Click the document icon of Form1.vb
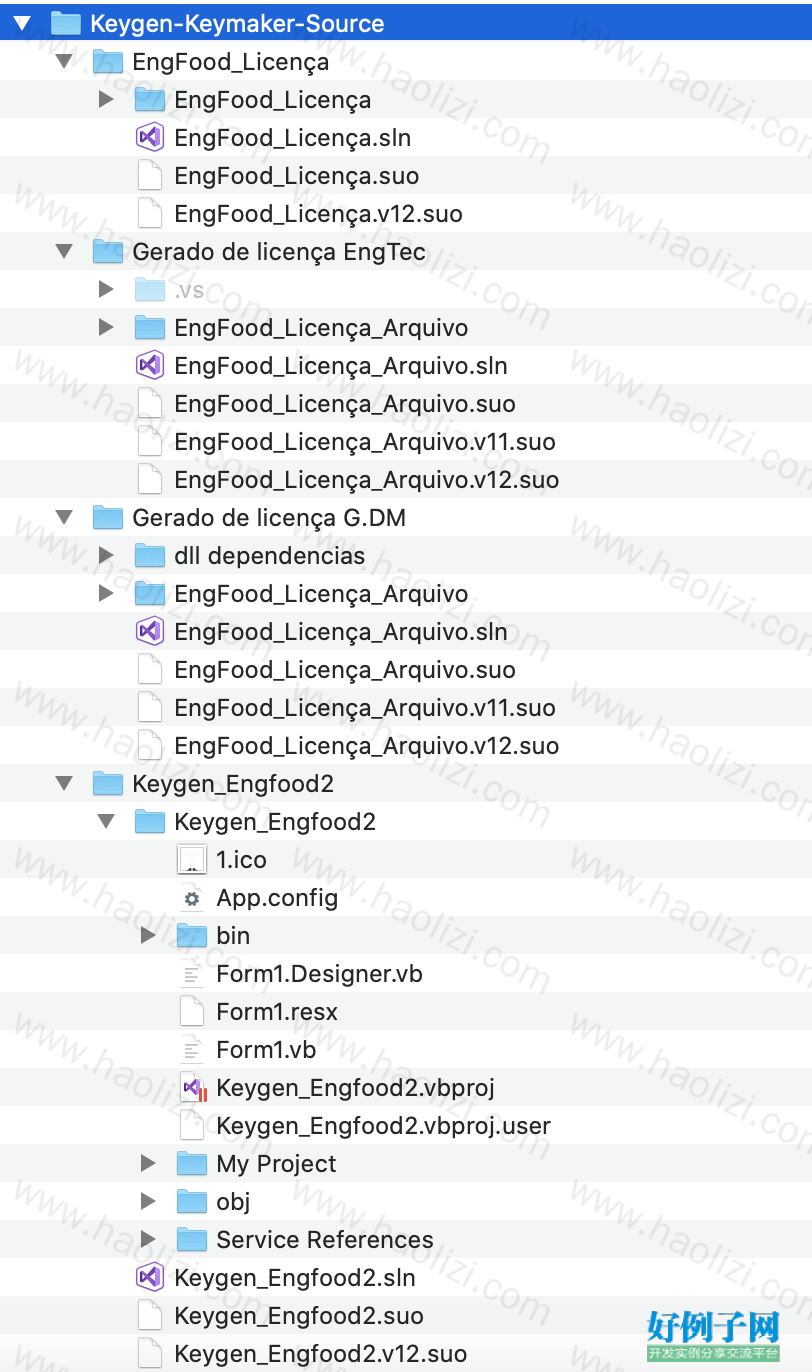 click(x=192, y=1049)
